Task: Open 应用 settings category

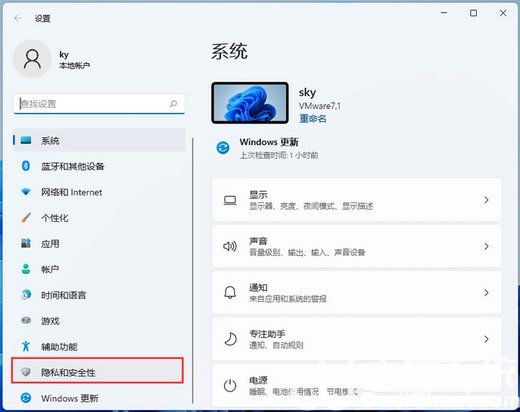Action: pyautogui.click(x=99, y=243)
